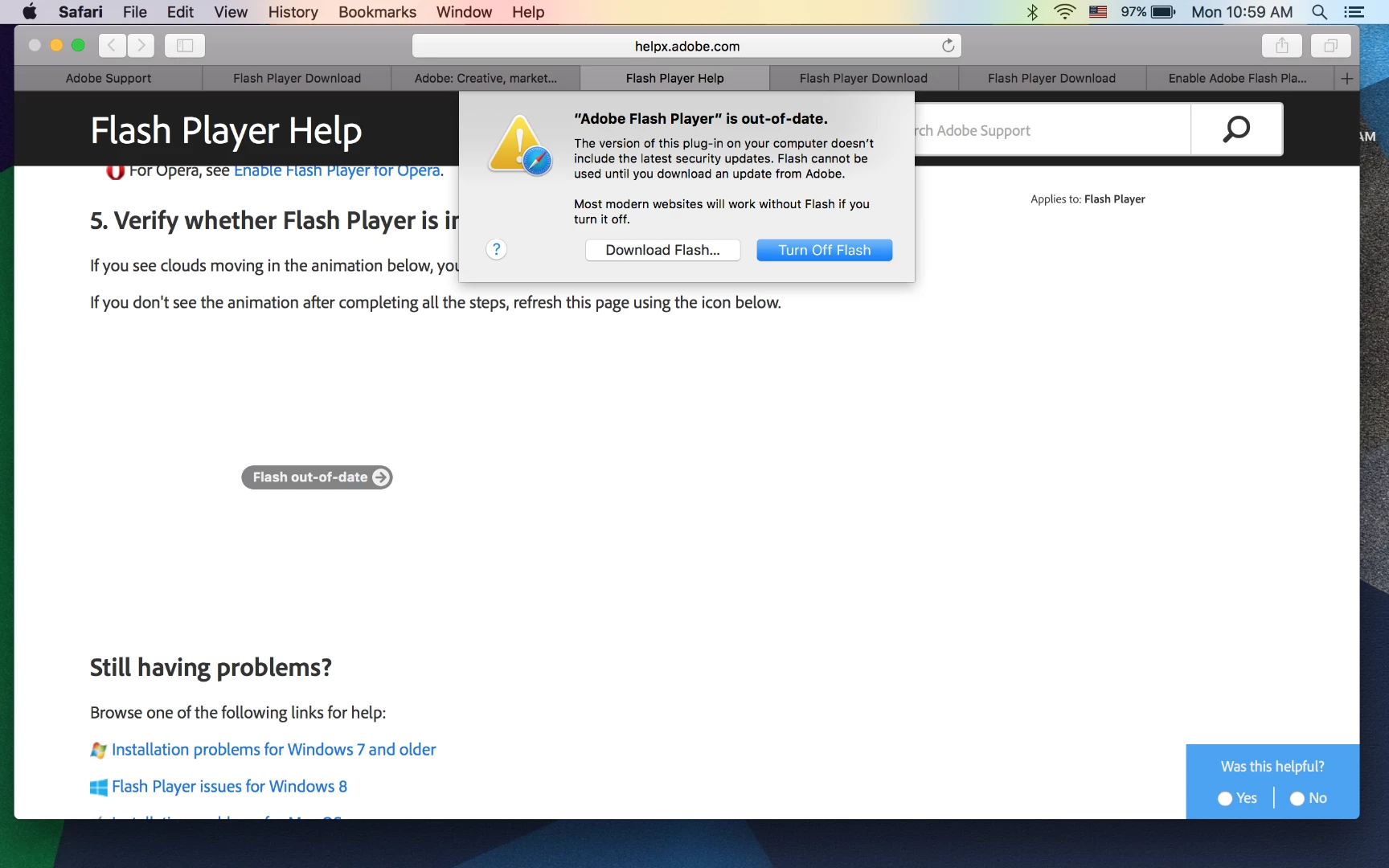Image resolution: width=1389 pixels, height=868 pixels.
Task: Open the Help menu
Action: coord(528,12)
